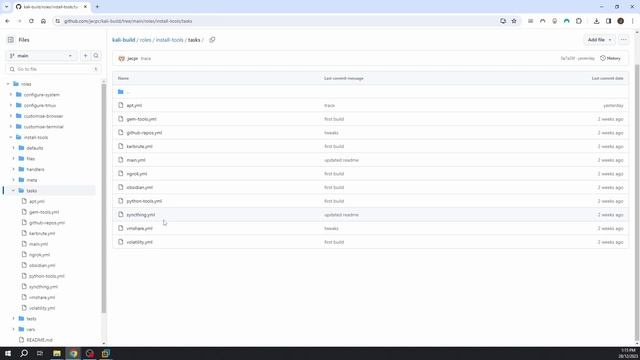Open obsidian.yml in the file list

pos(140,187)
